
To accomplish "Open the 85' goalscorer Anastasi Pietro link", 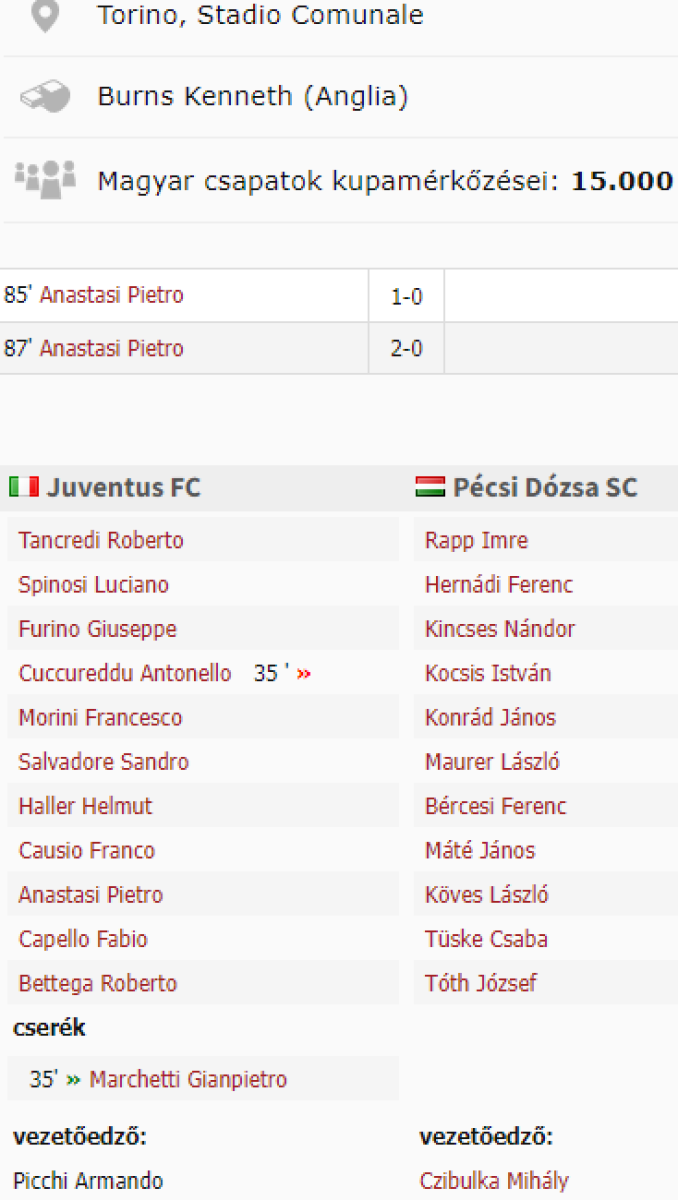I will (x=112, y=296).
